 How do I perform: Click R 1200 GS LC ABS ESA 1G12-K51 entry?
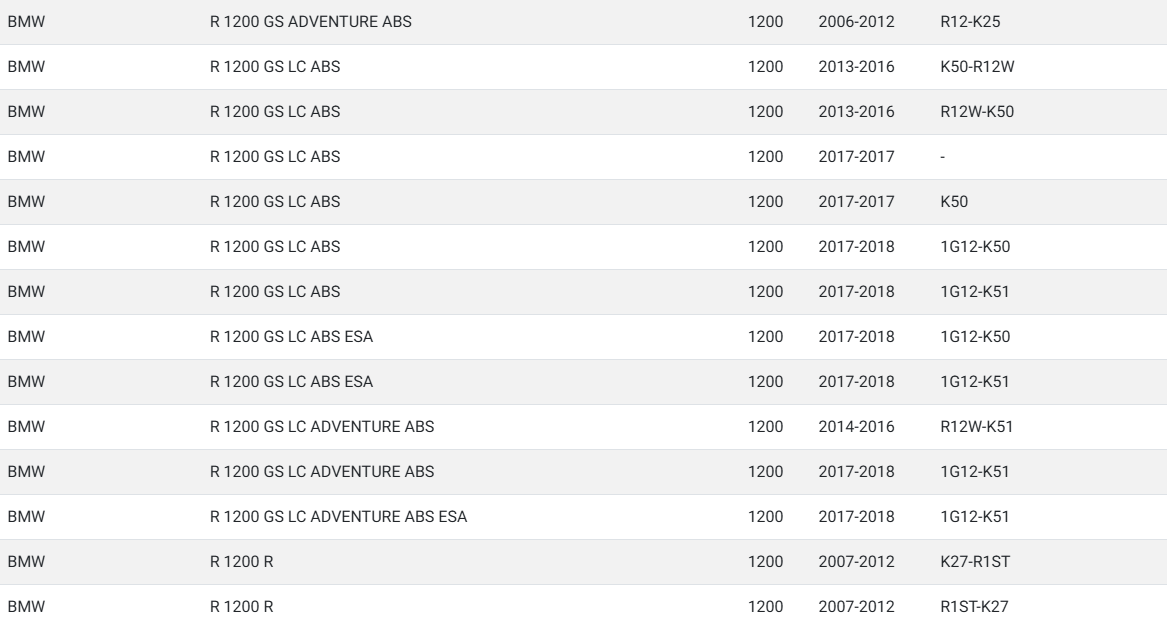[584, 382]
